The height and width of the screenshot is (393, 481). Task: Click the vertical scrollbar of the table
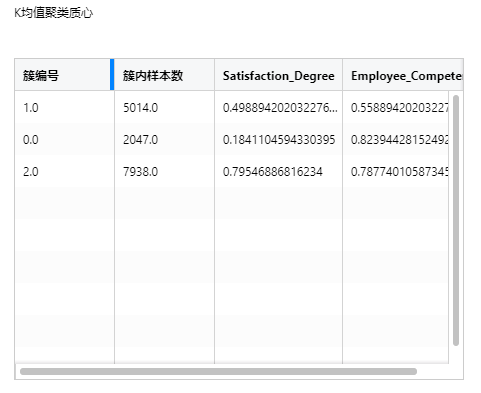click(x=456, y=220)
